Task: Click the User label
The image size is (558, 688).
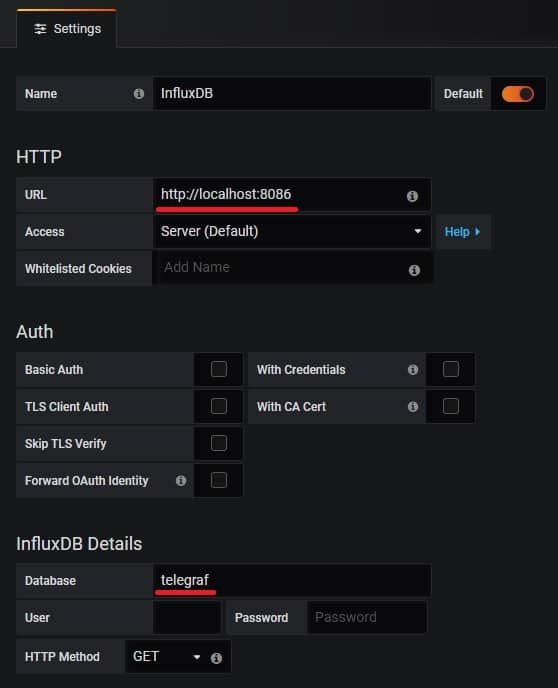Action: click(37, 617)
